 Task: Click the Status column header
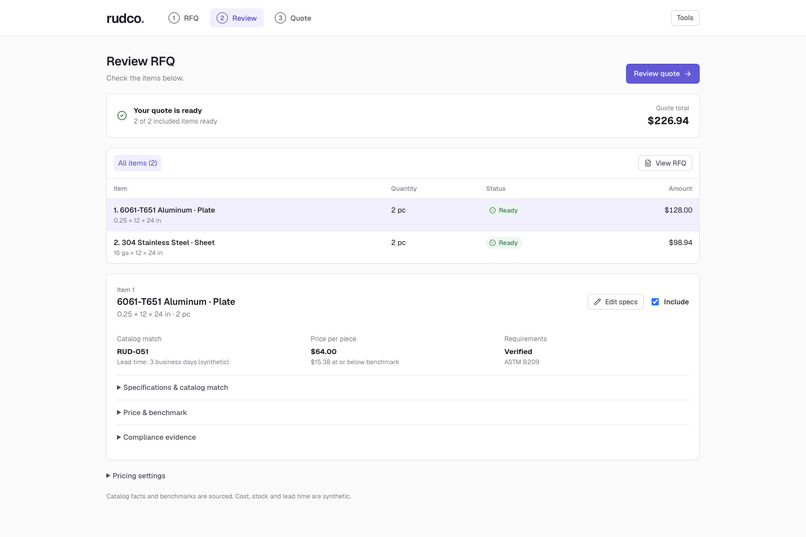pyautogui.click(x=496, y=189)
